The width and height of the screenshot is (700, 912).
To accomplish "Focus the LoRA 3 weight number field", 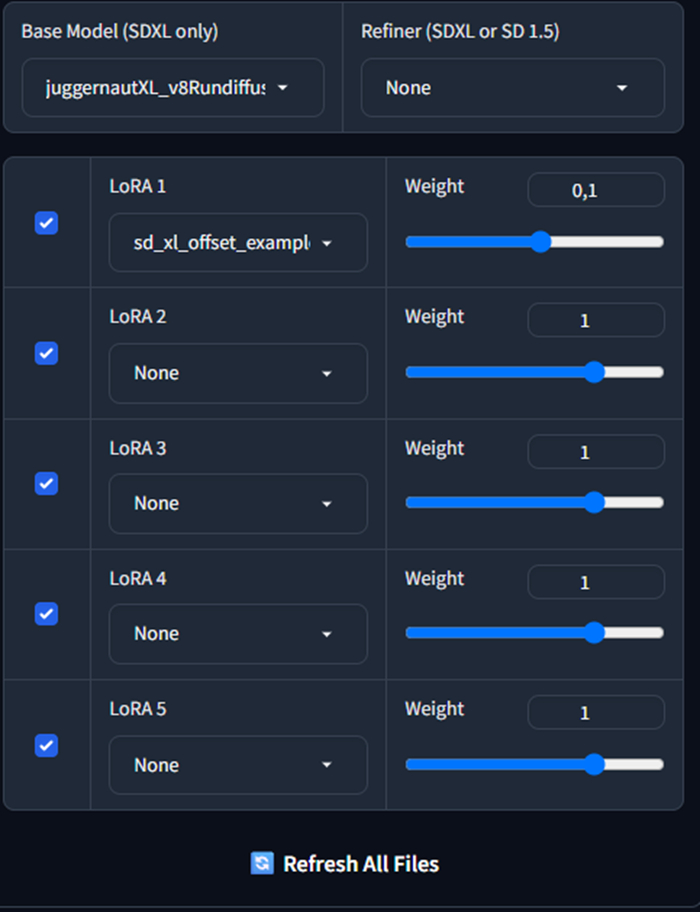I will (595, 452).
